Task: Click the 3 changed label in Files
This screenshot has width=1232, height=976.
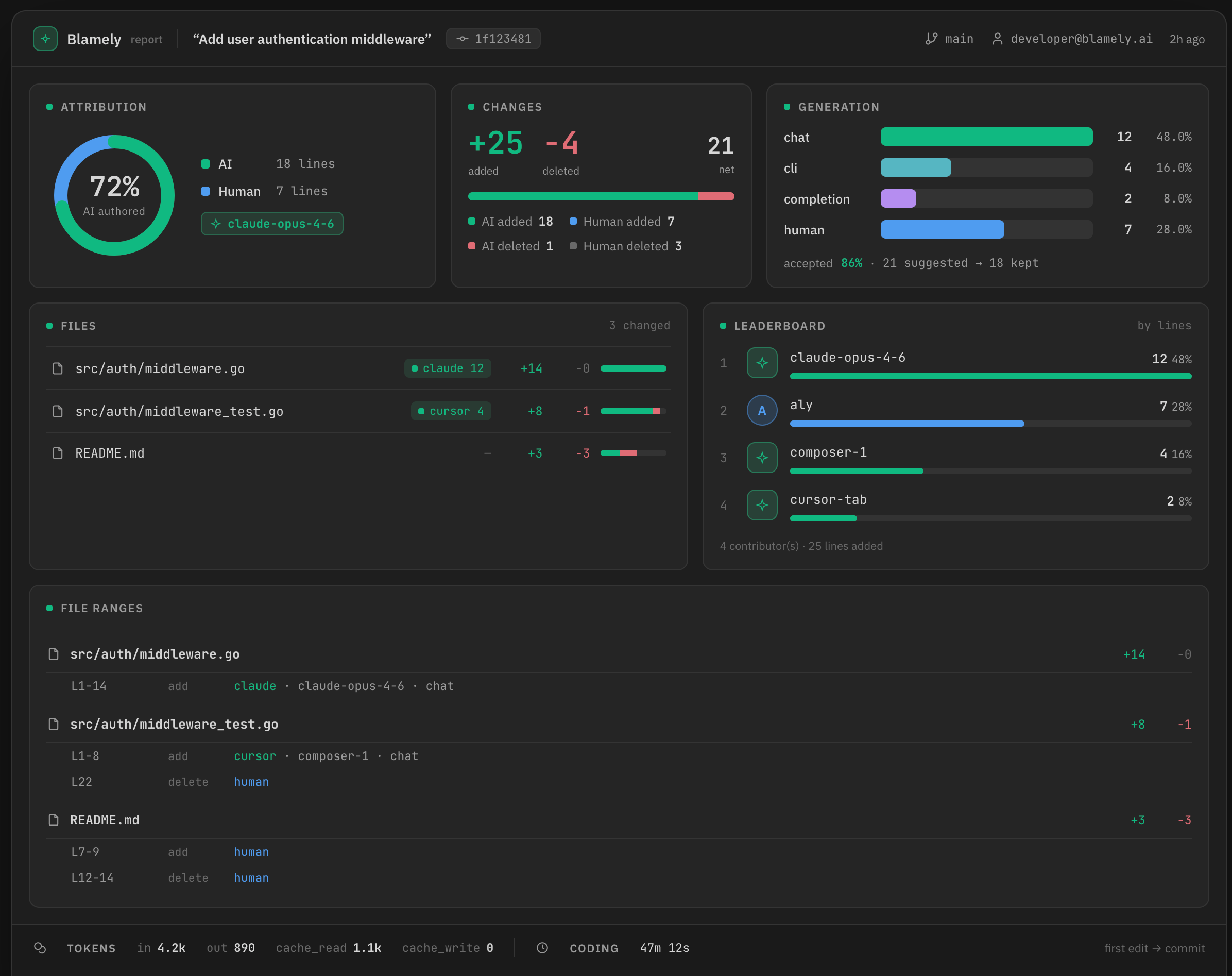Action: tap(640, 325)
